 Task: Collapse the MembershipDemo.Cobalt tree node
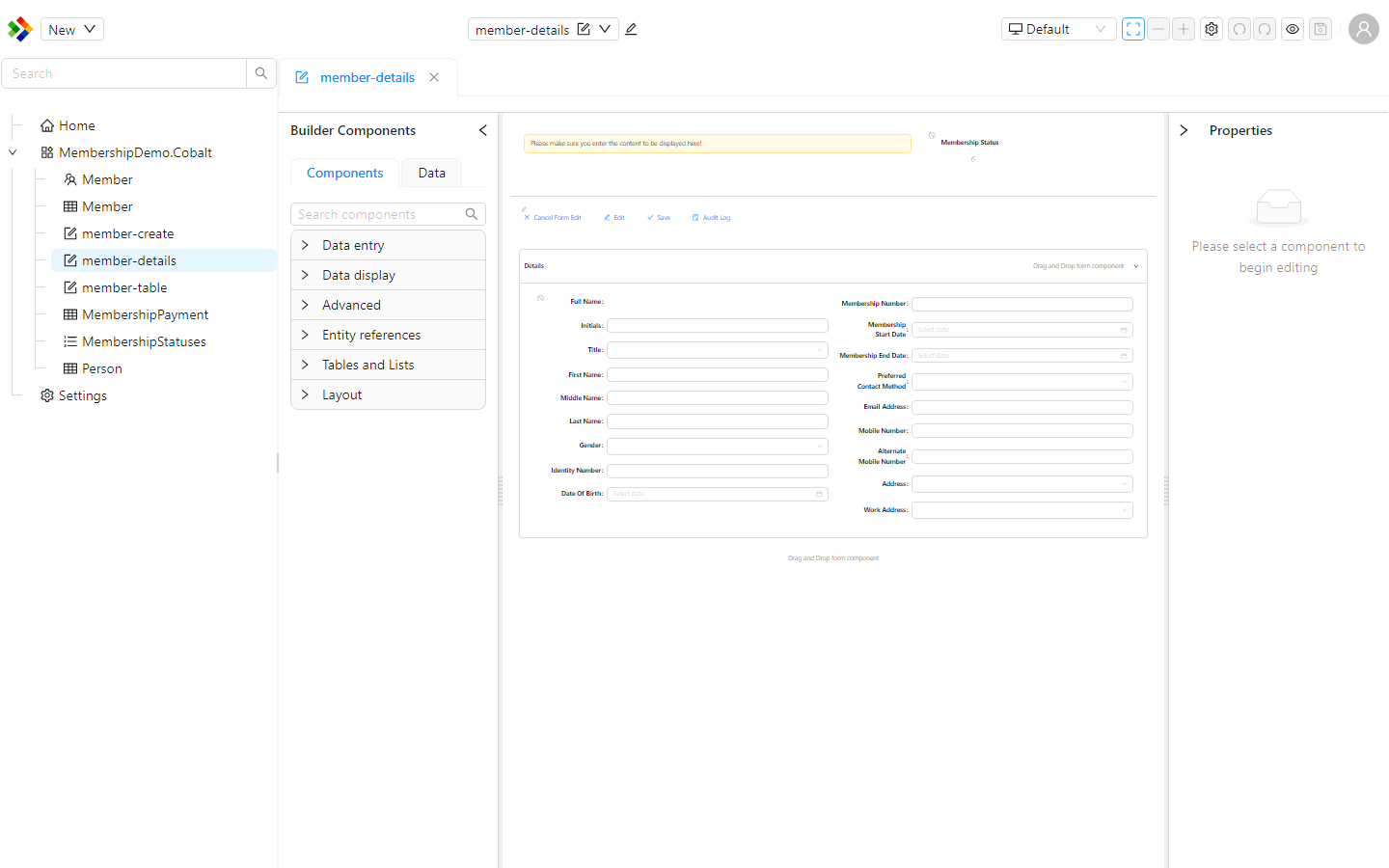pyautogui.click(x=13, y=152)
